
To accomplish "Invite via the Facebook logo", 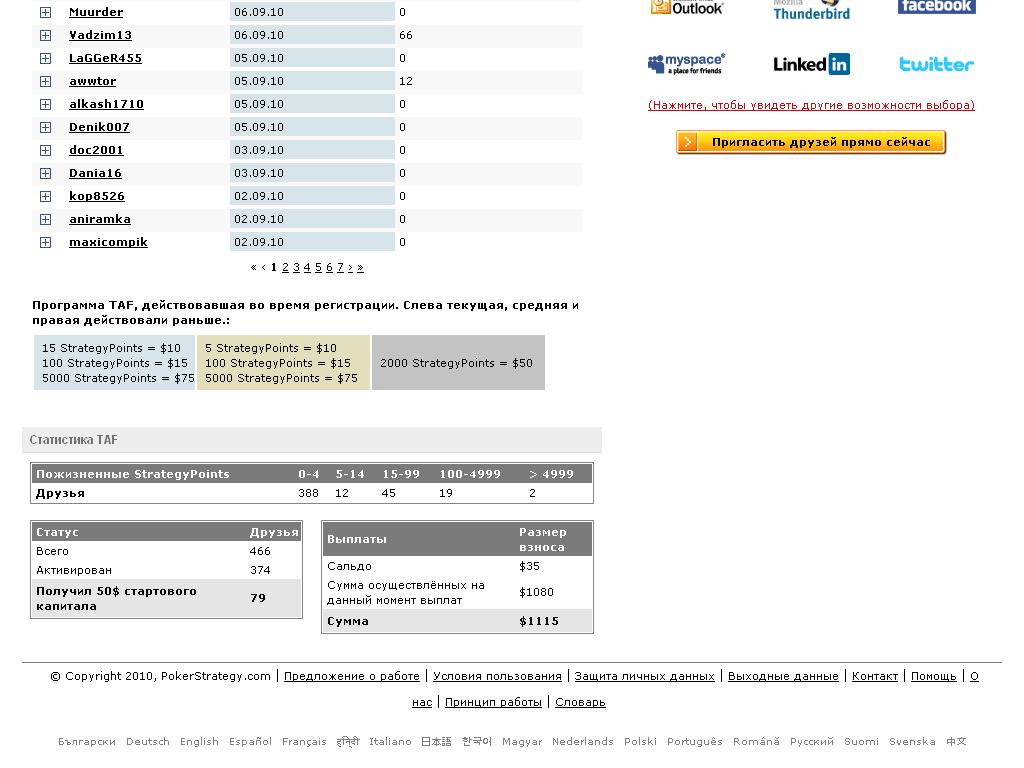I will (x=936, y=7).
